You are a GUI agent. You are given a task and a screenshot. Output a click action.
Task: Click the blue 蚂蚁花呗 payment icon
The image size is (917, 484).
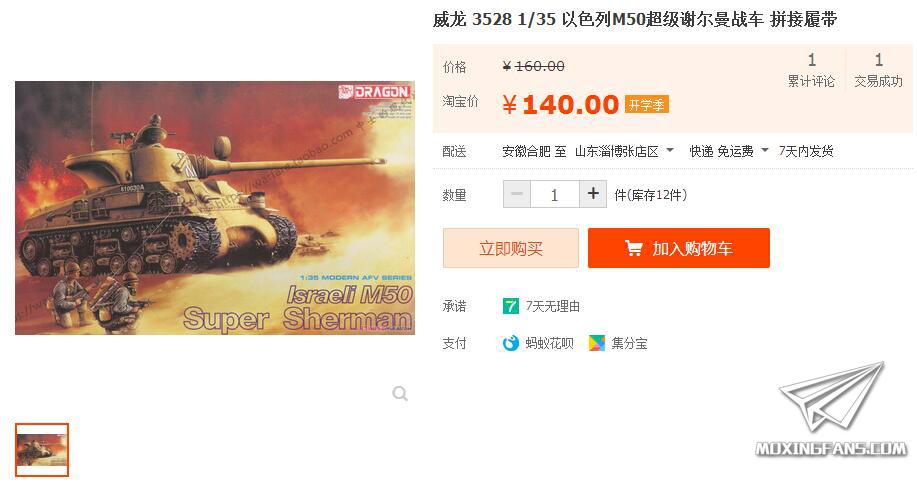(x=511, y=343)
